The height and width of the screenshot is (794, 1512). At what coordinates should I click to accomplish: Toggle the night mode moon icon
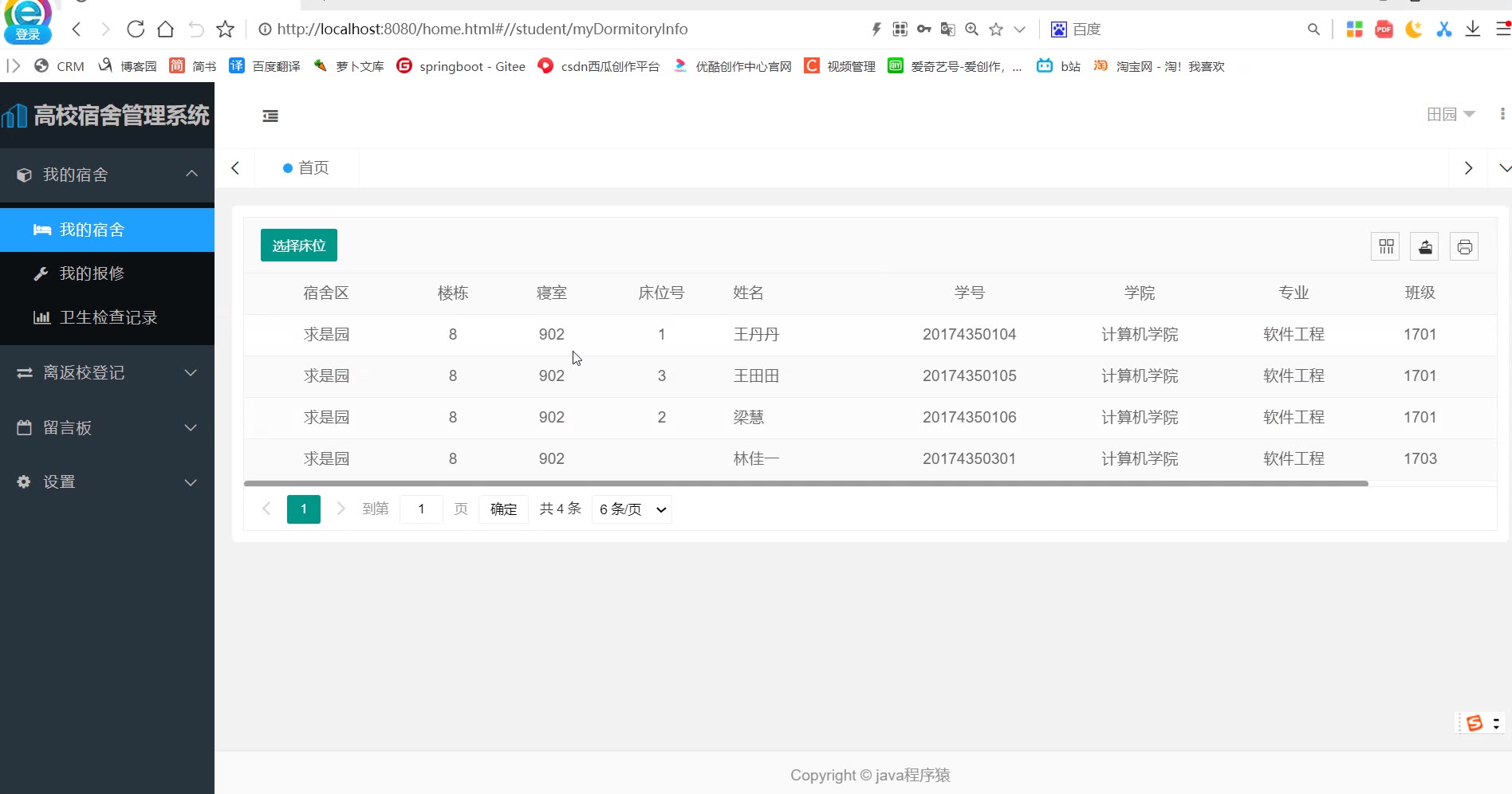click(x=1413, y=29)
